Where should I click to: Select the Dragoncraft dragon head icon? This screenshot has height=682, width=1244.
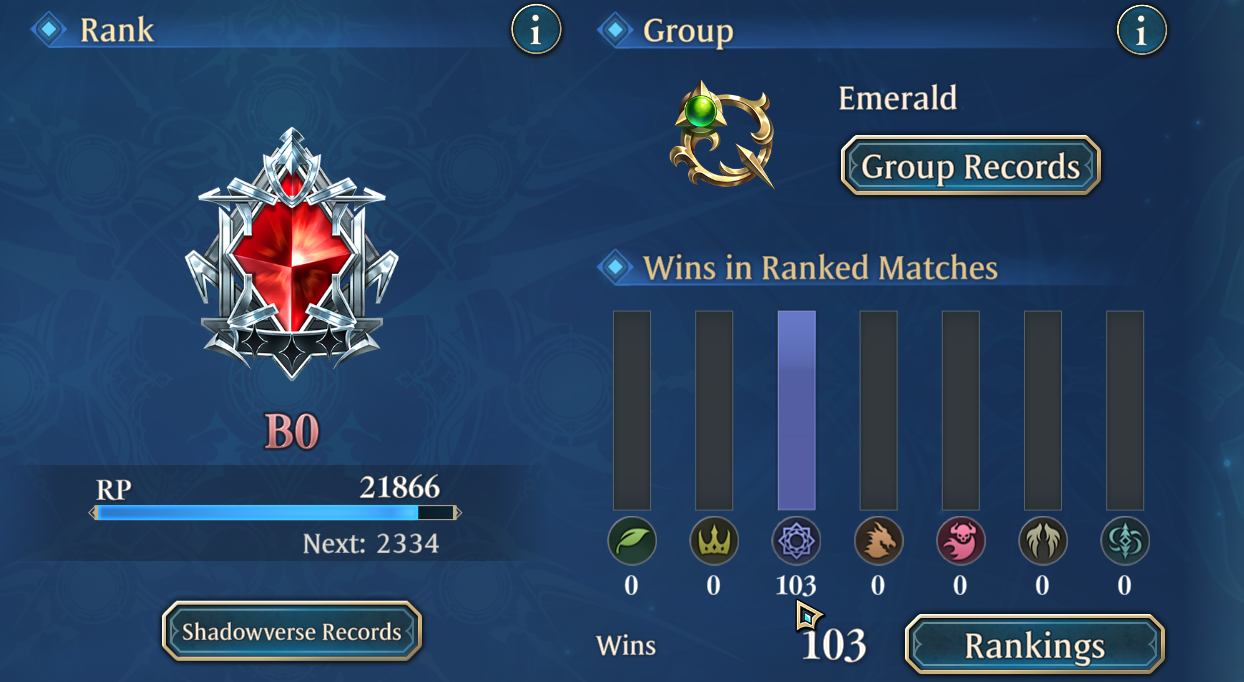879,542
